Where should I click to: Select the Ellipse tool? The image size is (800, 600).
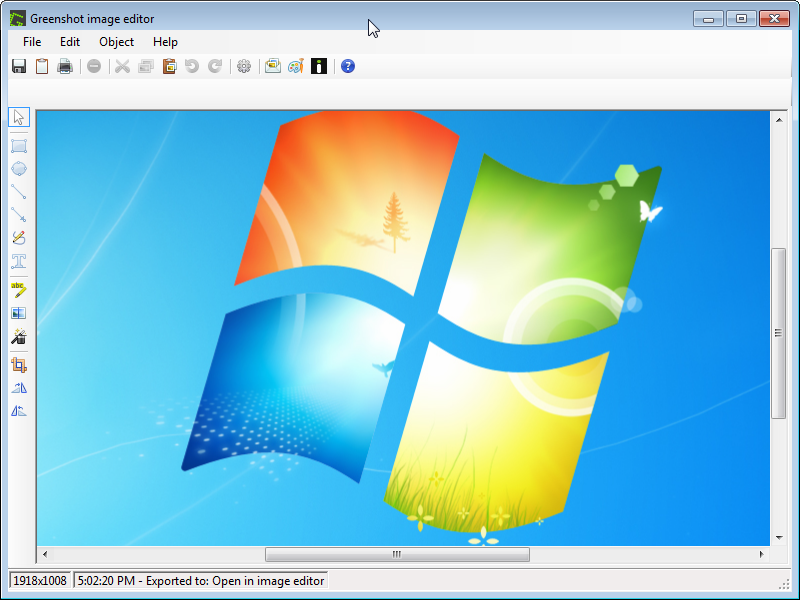point(18,168)
